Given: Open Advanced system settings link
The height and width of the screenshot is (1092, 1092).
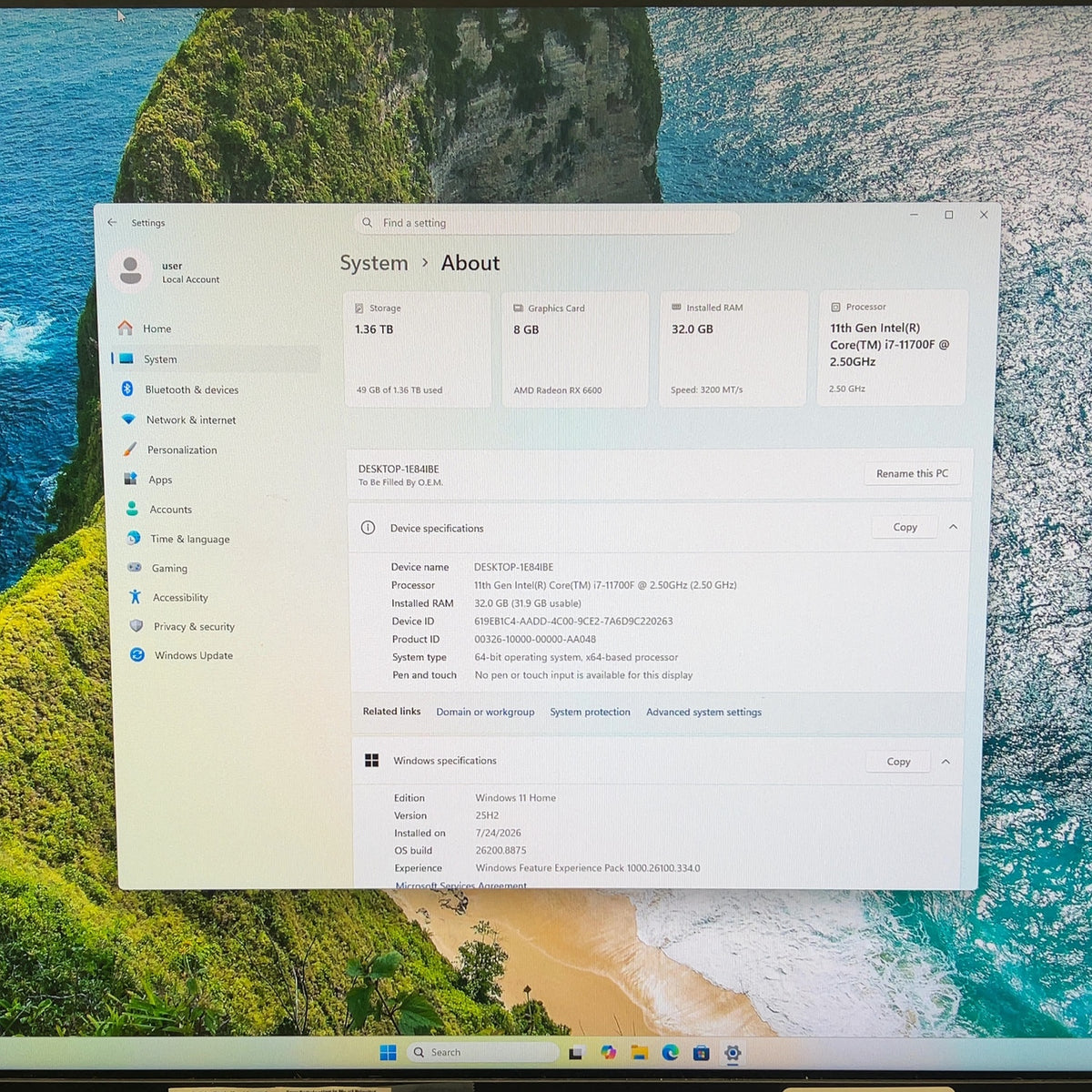Looking at the screenshot, I should click(x=703, y=712).
